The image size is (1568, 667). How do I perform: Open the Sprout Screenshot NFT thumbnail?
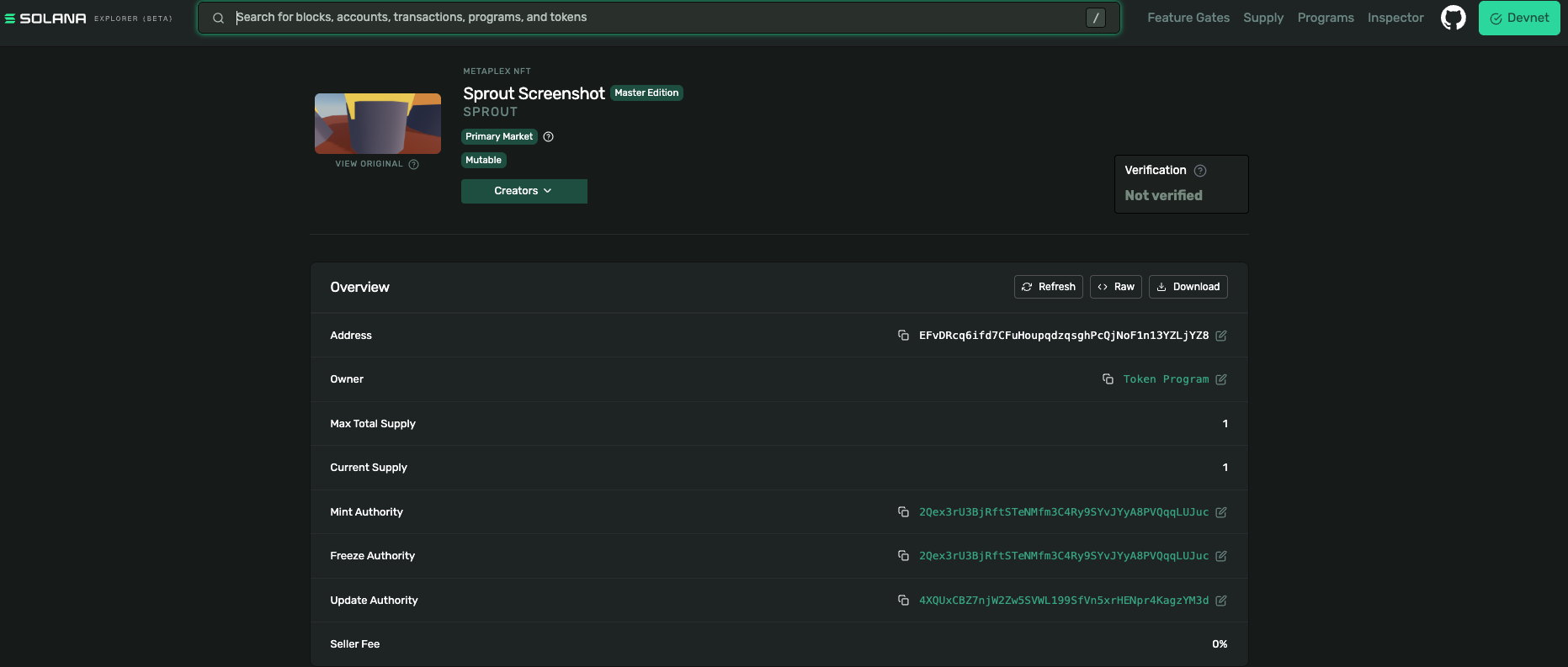(x=378, y=124)
